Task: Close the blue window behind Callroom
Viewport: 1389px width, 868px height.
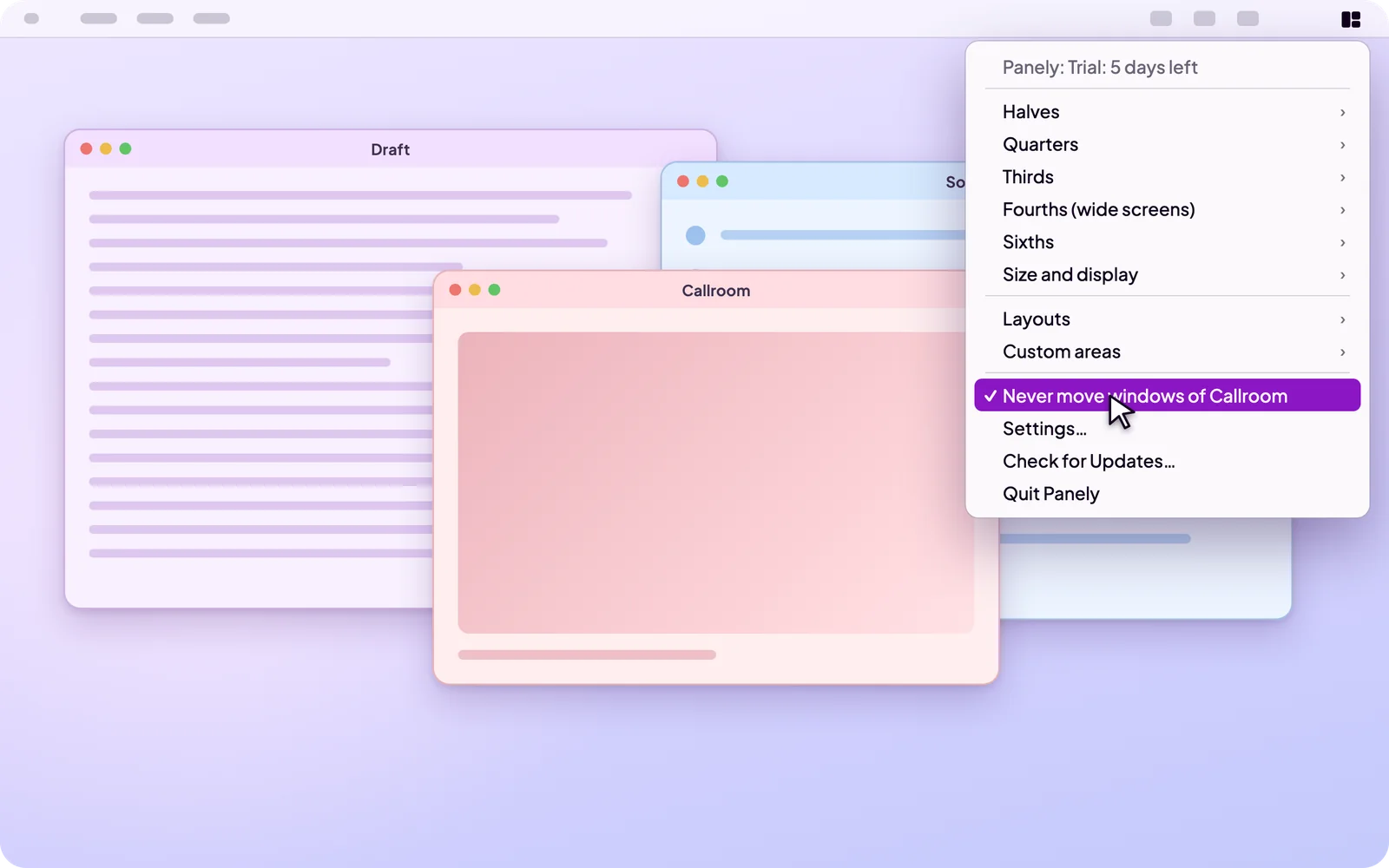Action: [683, 181]
